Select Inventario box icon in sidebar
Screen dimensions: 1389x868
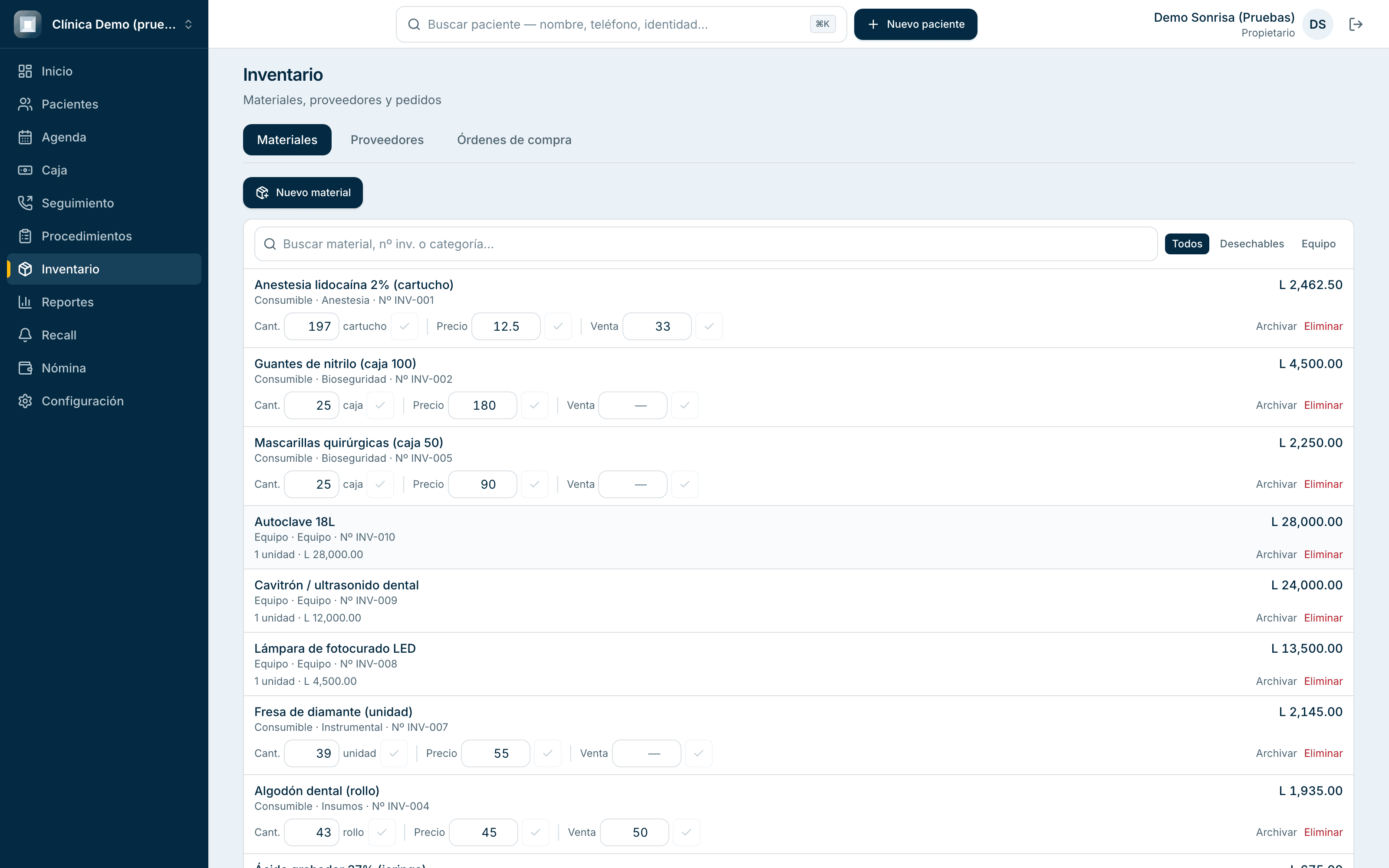pyautogui.click(x=25, y=269)
